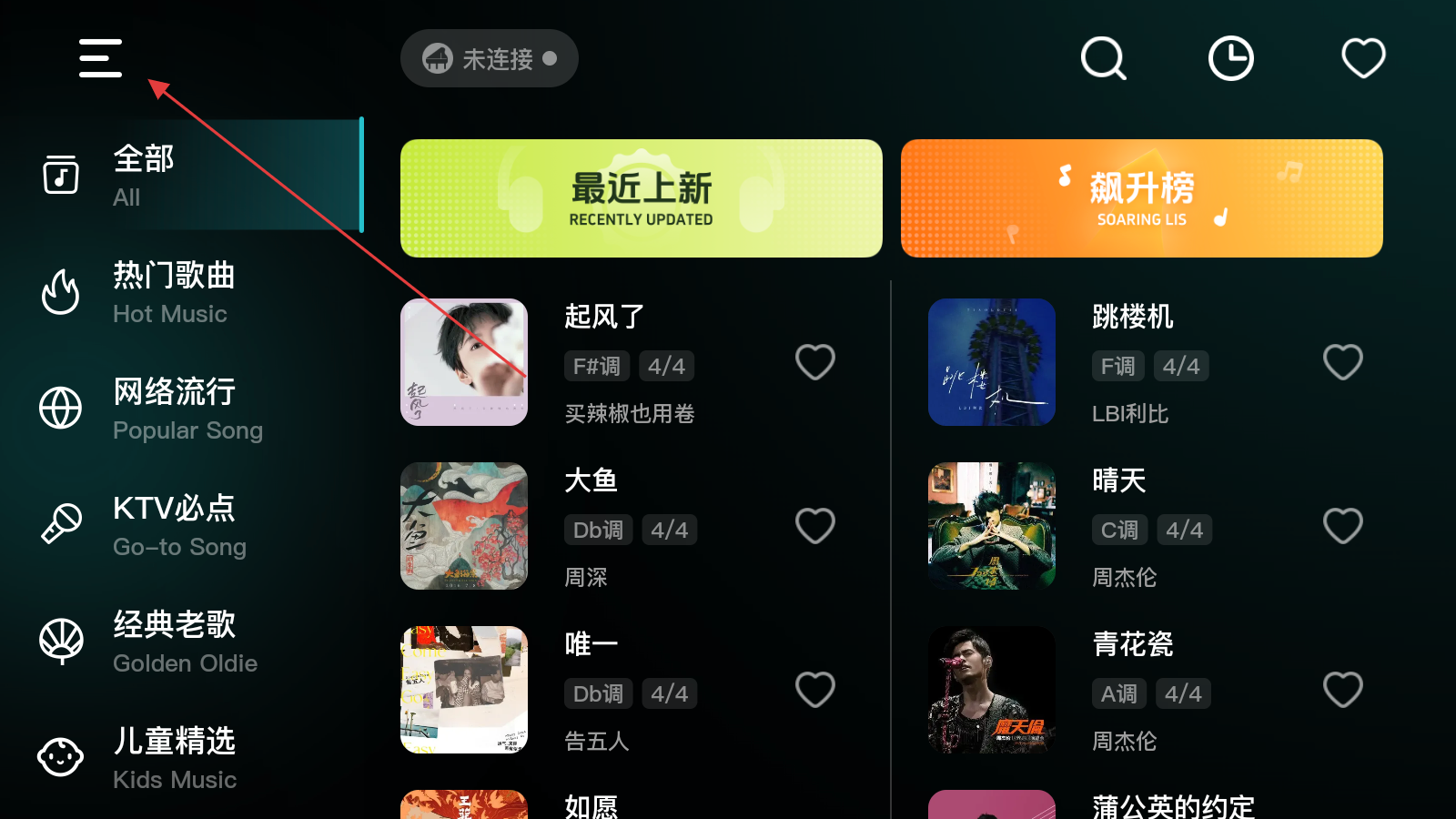
Task: Open play history clock icon
Action: click(x=1230, y=58)
